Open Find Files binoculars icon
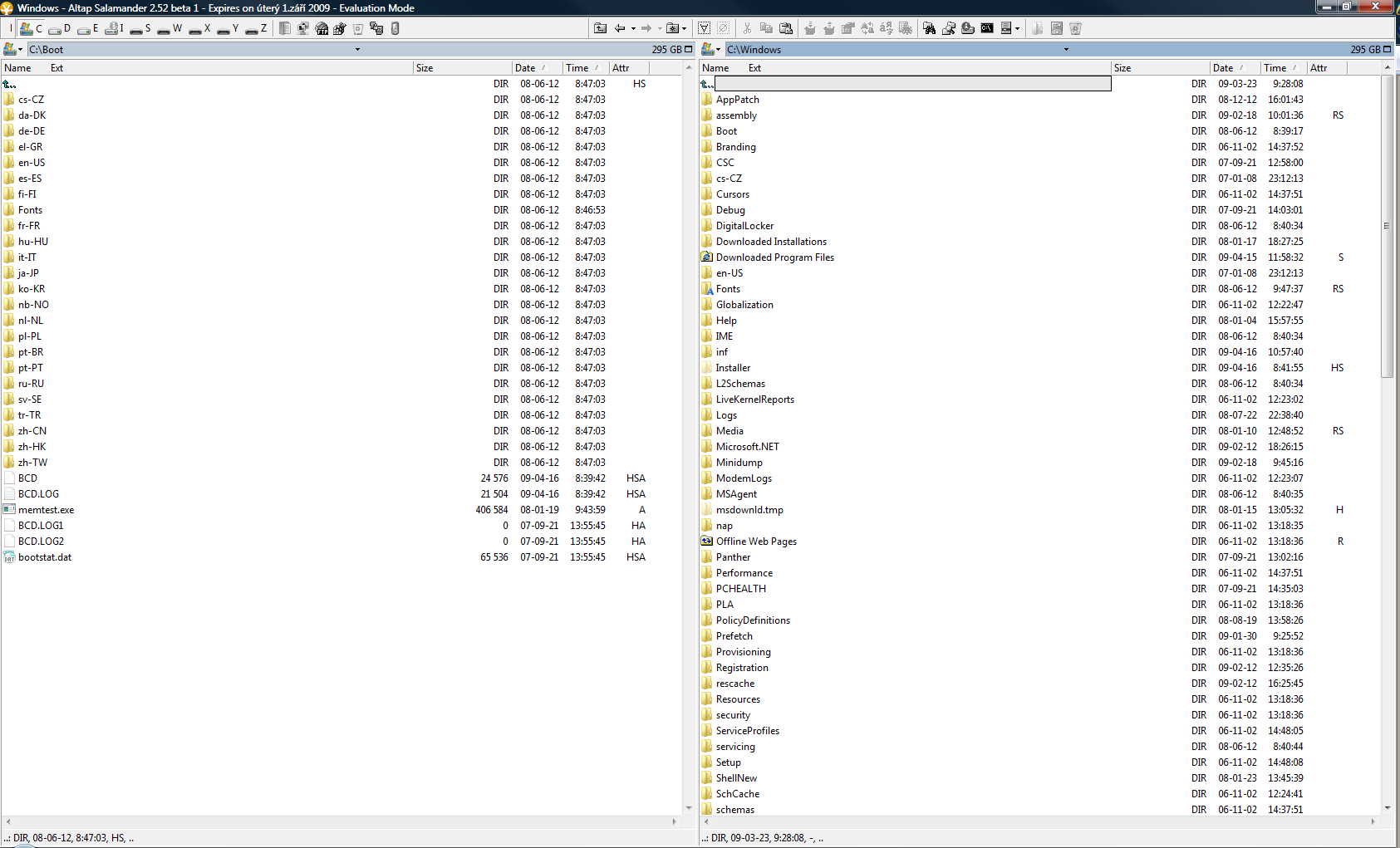 [x=929, y=28]
